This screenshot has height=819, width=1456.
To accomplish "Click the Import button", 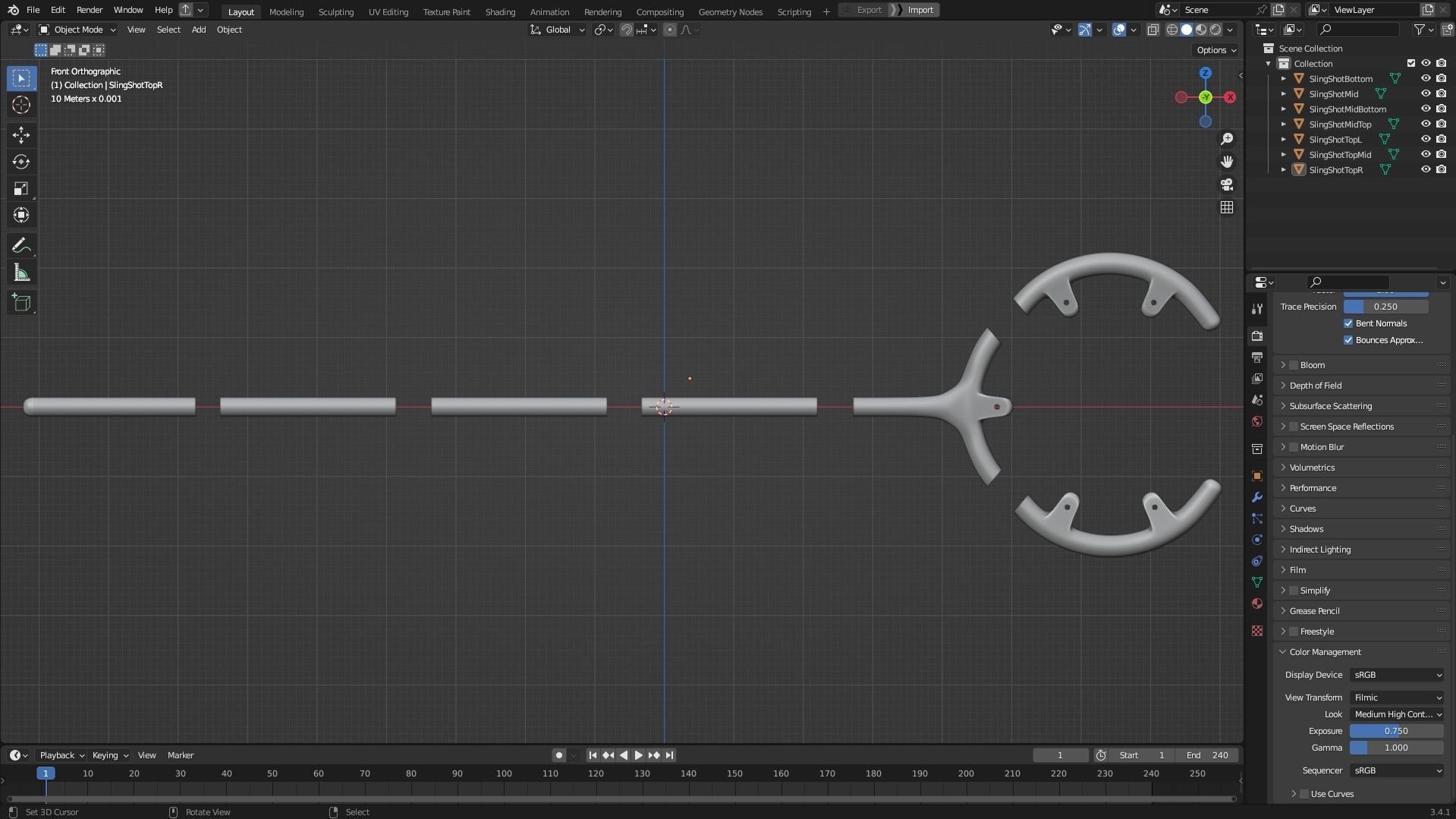I will 914,10.
